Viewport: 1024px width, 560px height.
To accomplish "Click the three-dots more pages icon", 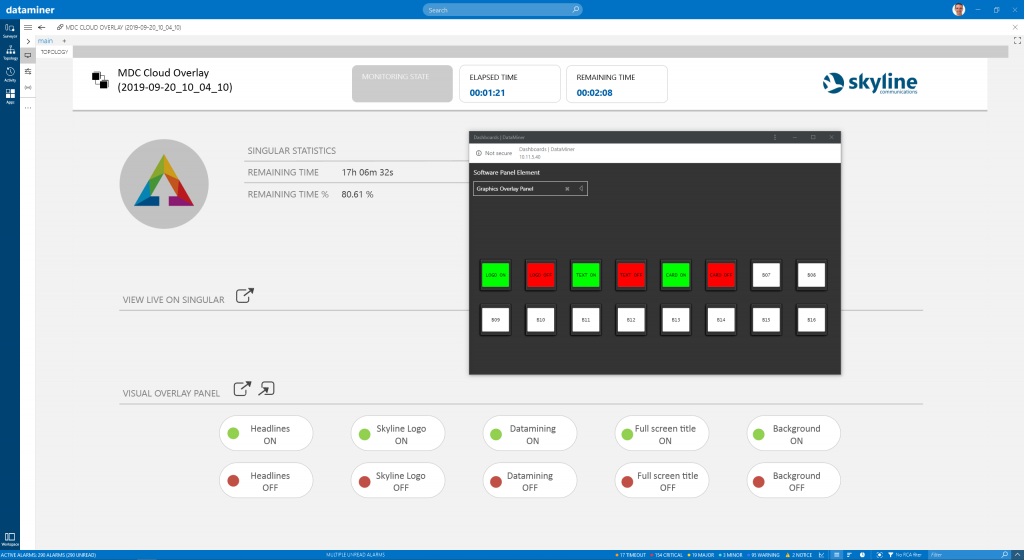I will pos(28,108).
